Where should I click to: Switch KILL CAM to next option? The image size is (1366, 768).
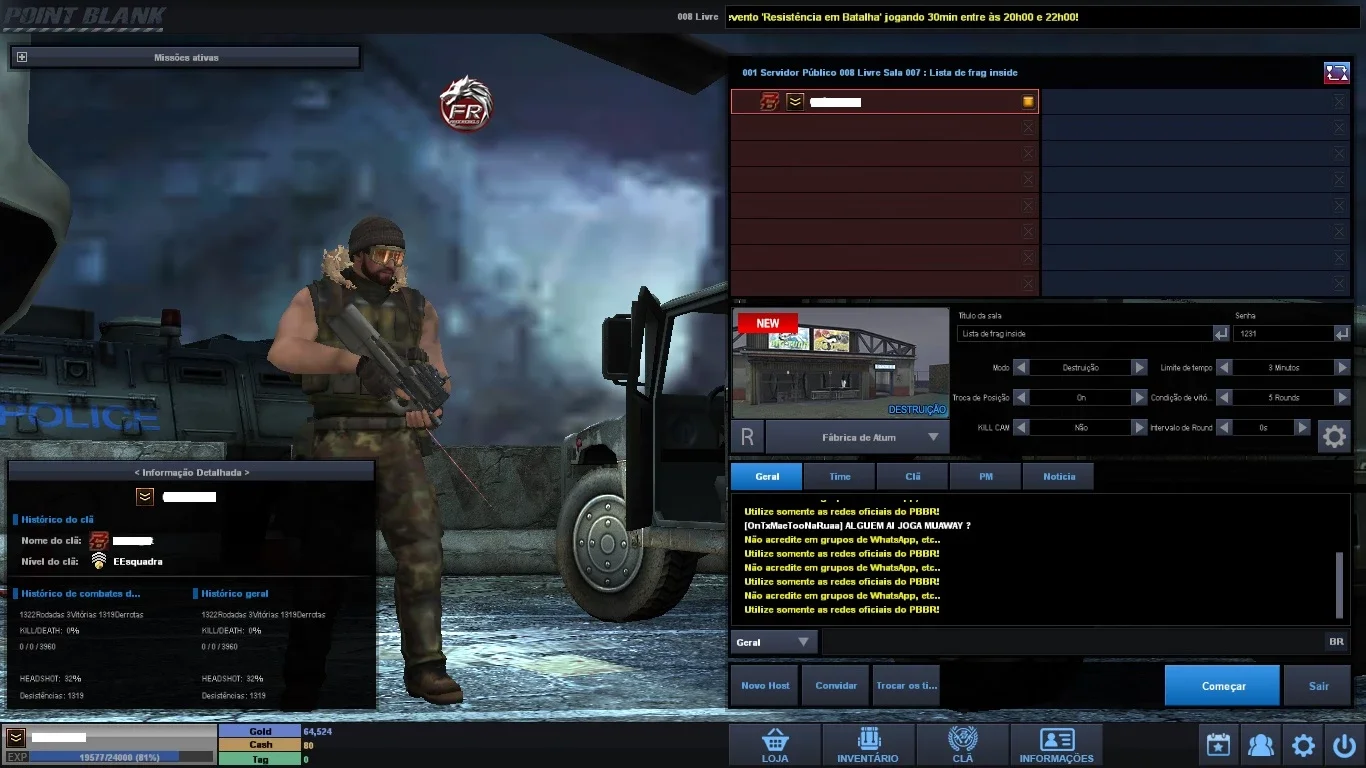(x=1139, y=427)
